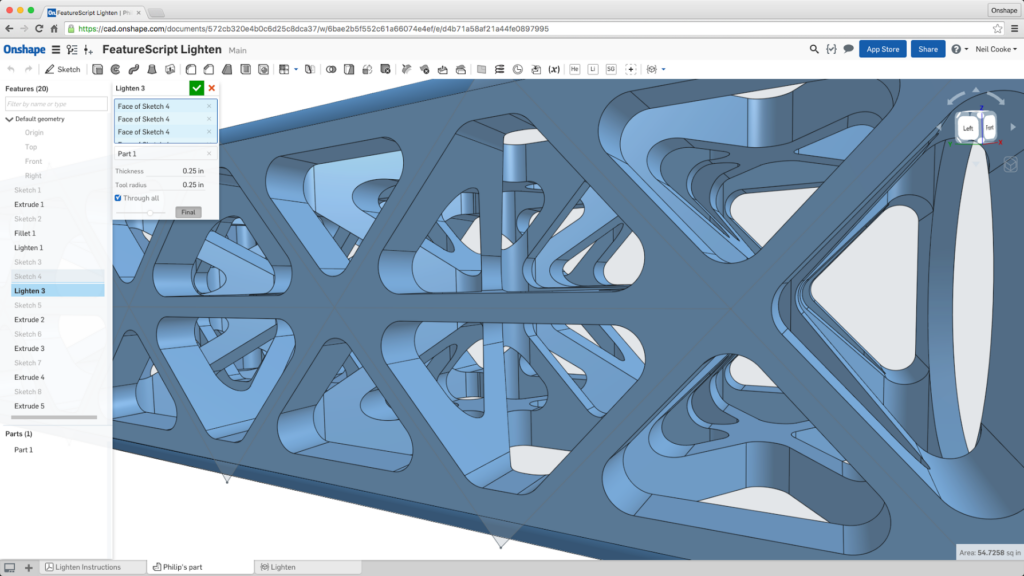Open the help menu dropdown
Viewport: 1024px width, 576px height.
coord(959,49)
